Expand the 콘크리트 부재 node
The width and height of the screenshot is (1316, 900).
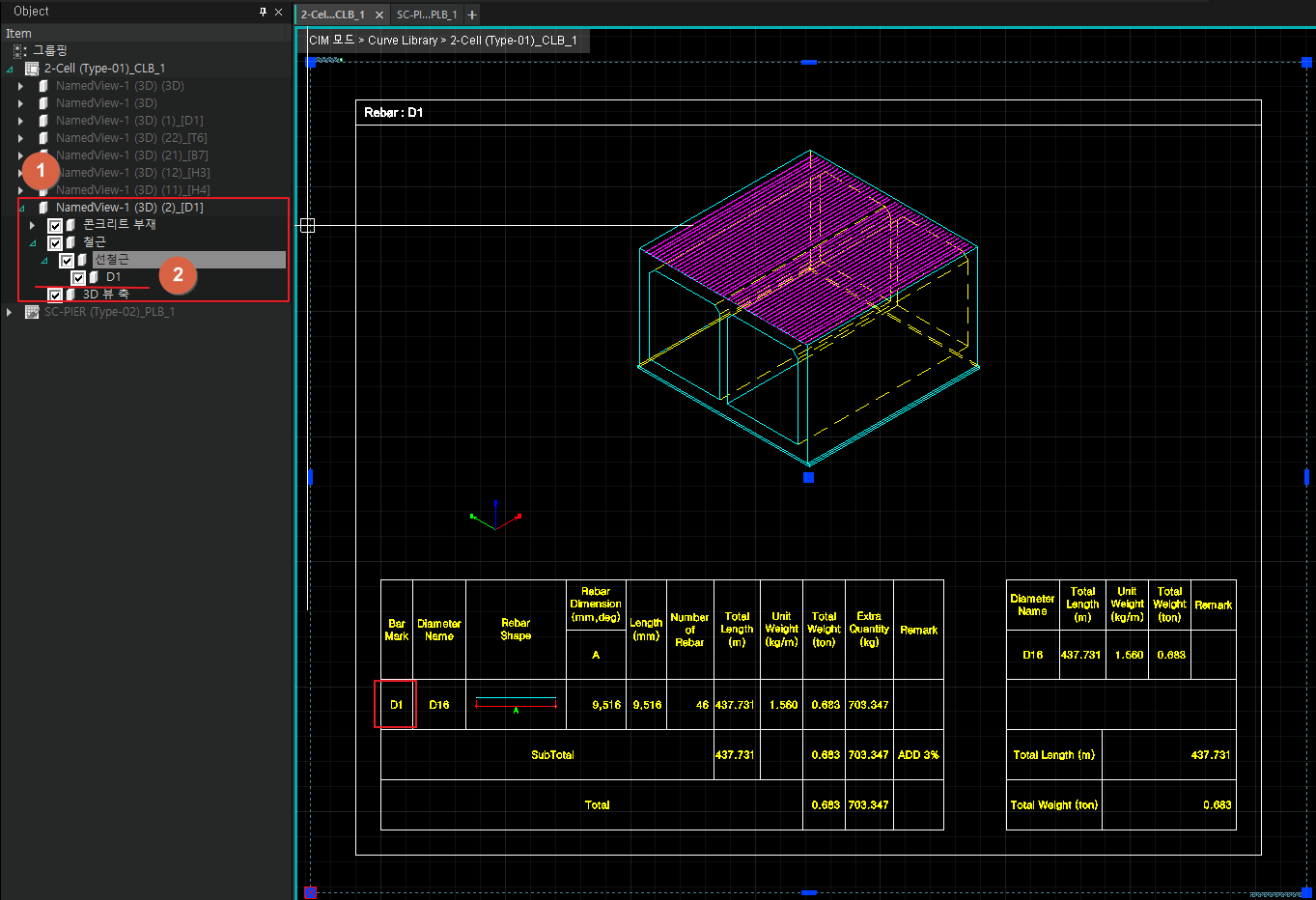(x=32, y=225)
